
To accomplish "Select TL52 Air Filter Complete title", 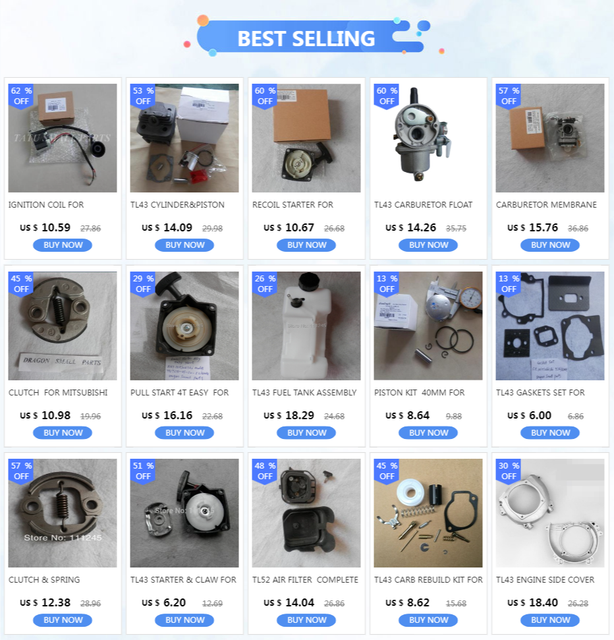I will pyautogui.click(x=305, y=580).
